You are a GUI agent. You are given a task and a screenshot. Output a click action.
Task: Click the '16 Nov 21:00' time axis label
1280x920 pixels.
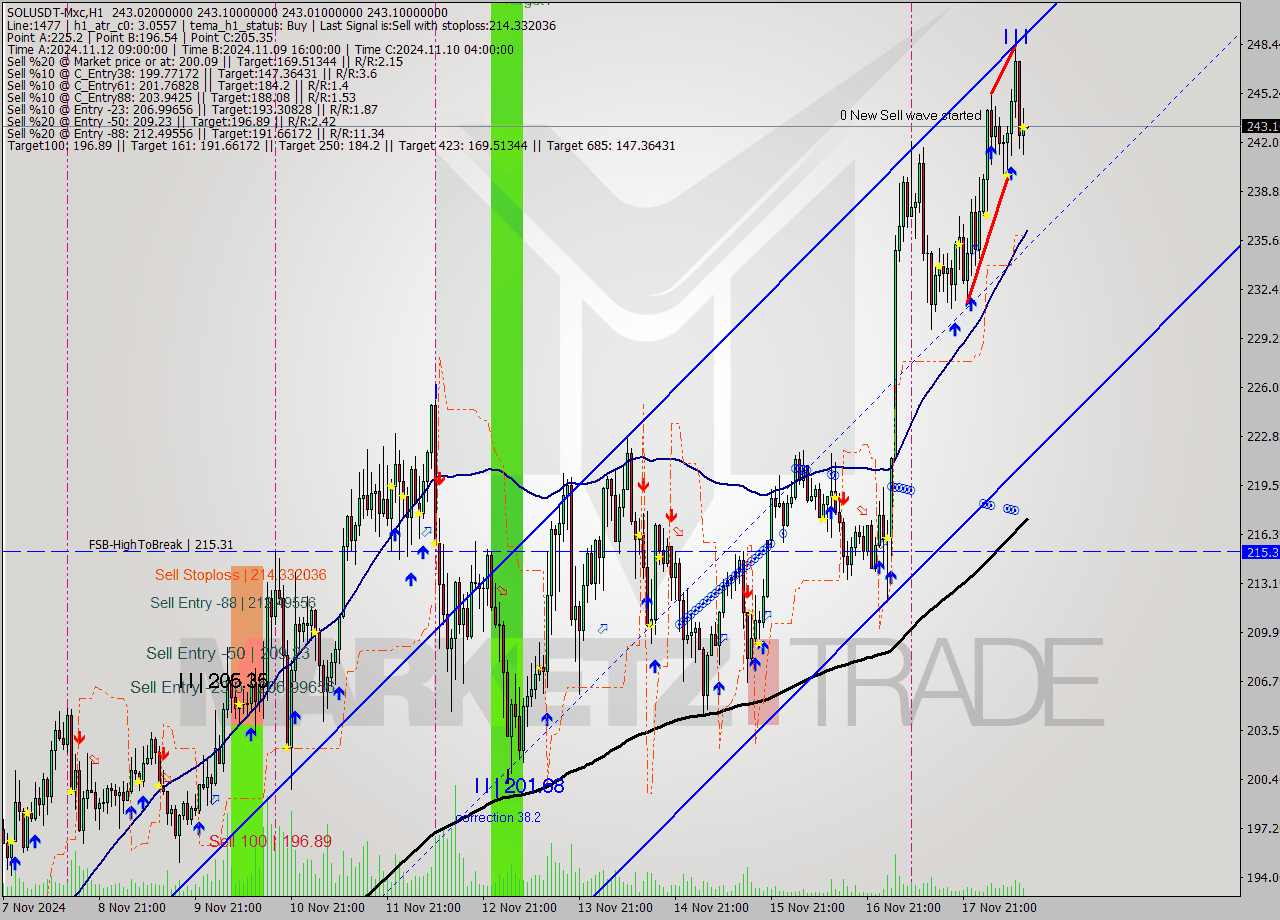pos(903,908)
